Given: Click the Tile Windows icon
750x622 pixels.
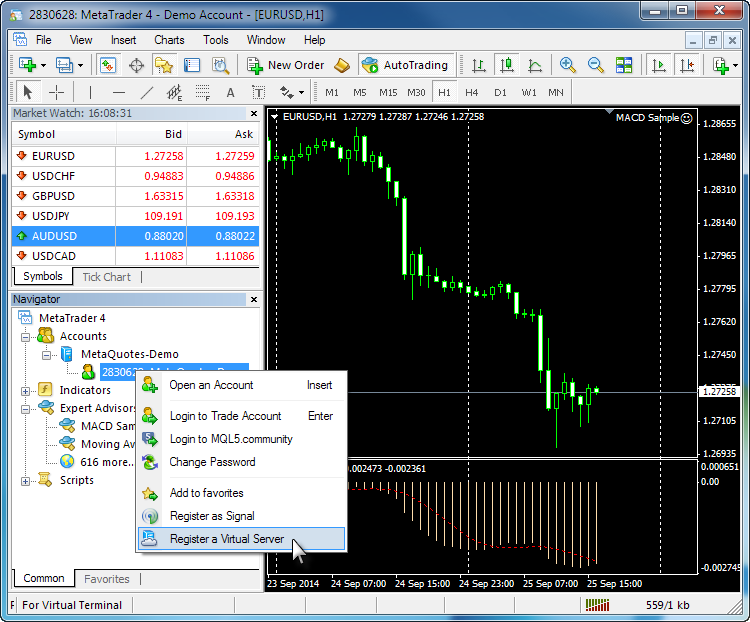Looking at the screenshot, I should (624, 65).
